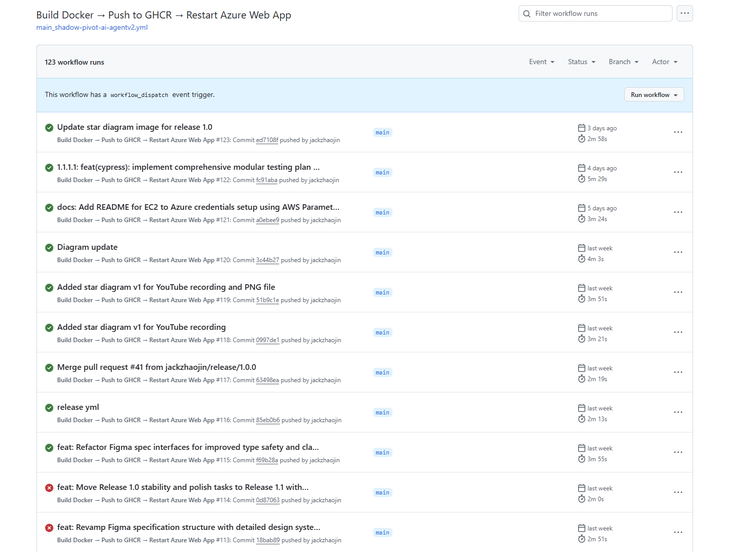Open the workflow options kebab menu
Viewport: 750px width, 552px height.
tap(684, 13)
